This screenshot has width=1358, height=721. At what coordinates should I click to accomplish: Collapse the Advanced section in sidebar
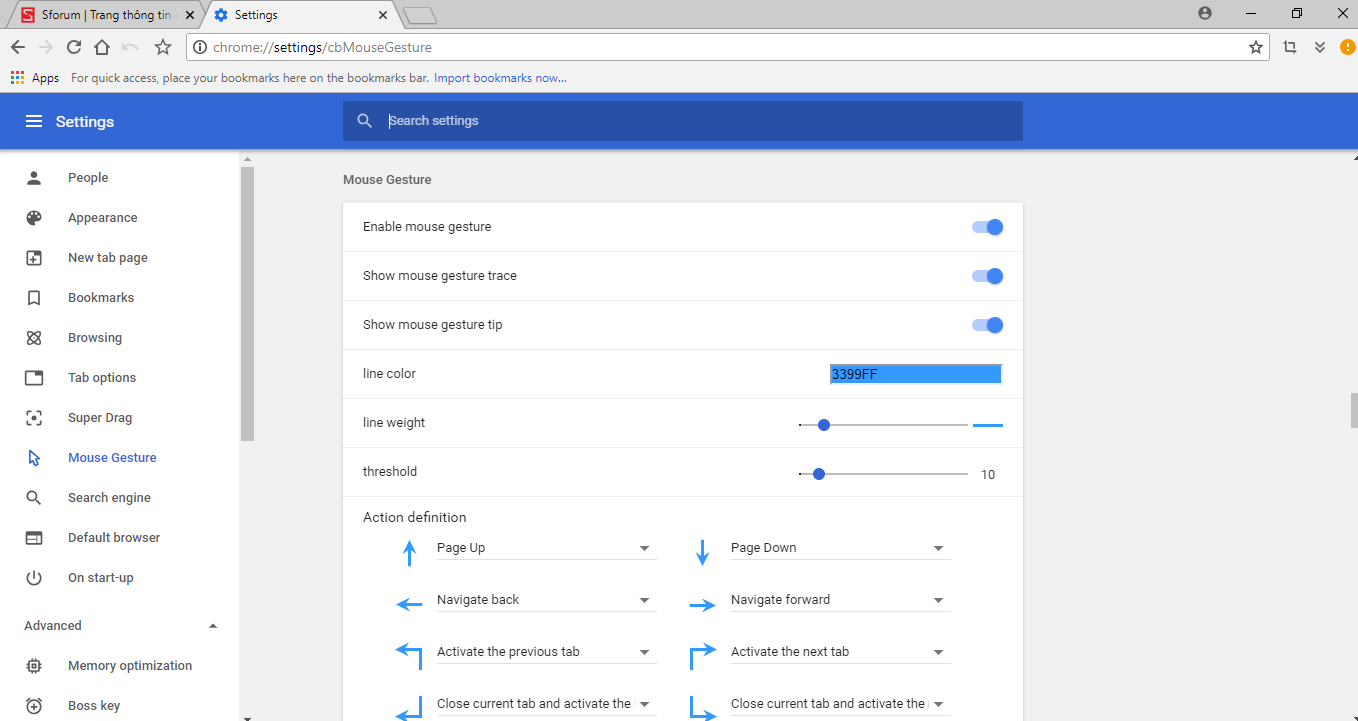[x=212, y=626]
